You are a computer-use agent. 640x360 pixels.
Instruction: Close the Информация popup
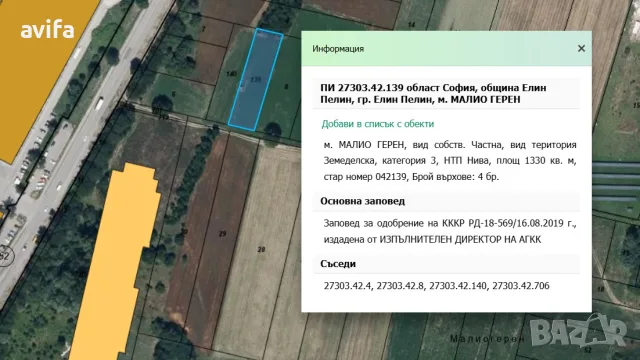pos(581,49)
